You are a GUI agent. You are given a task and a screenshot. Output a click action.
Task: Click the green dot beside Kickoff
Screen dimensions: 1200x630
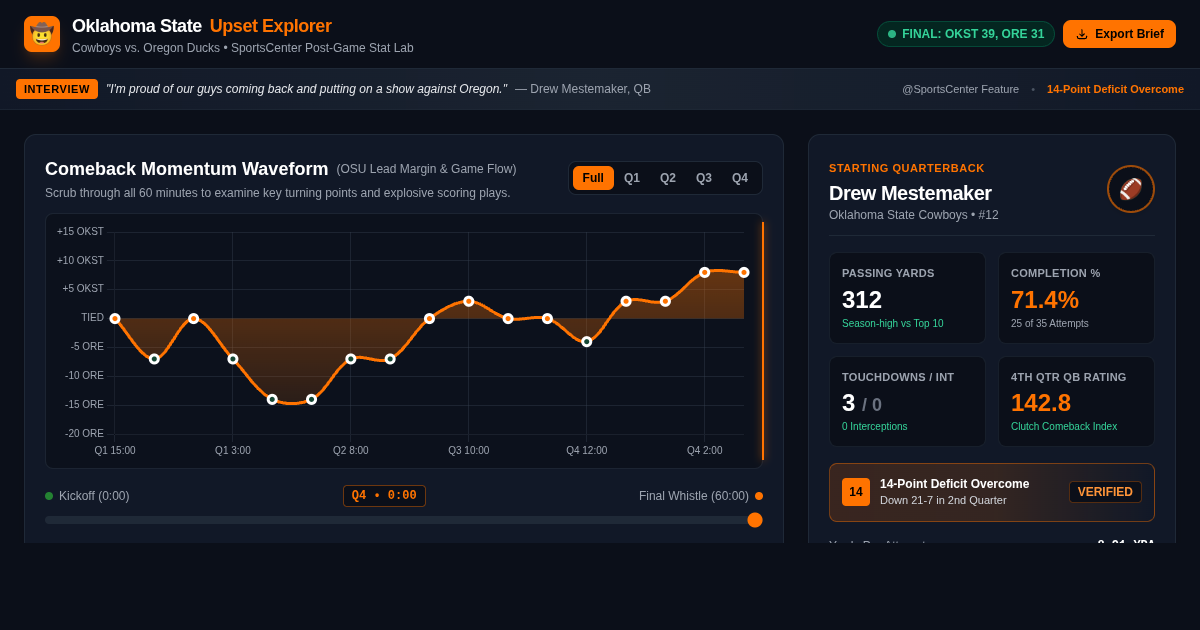click(49, 496)
